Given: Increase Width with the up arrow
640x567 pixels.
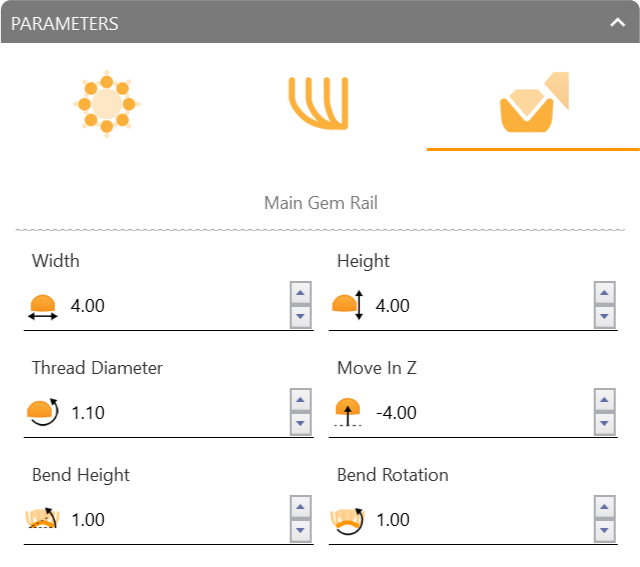Looking at the screenshot, I should pyautogui.click(x=300, y=293).
